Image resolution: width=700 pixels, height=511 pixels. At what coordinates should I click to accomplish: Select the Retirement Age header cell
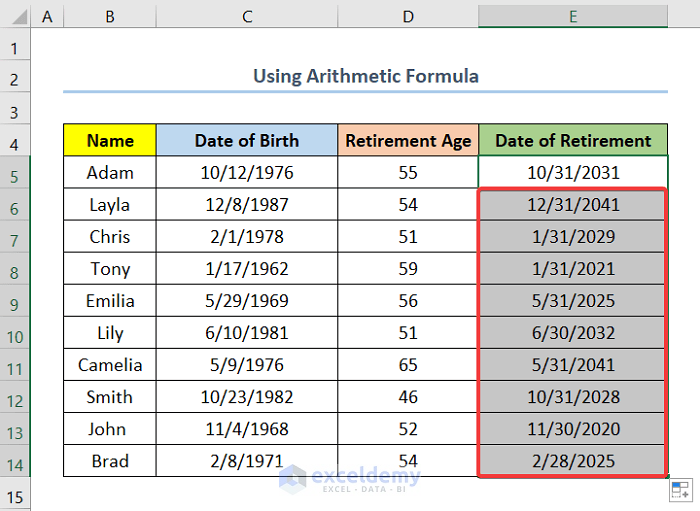(408, 141)
